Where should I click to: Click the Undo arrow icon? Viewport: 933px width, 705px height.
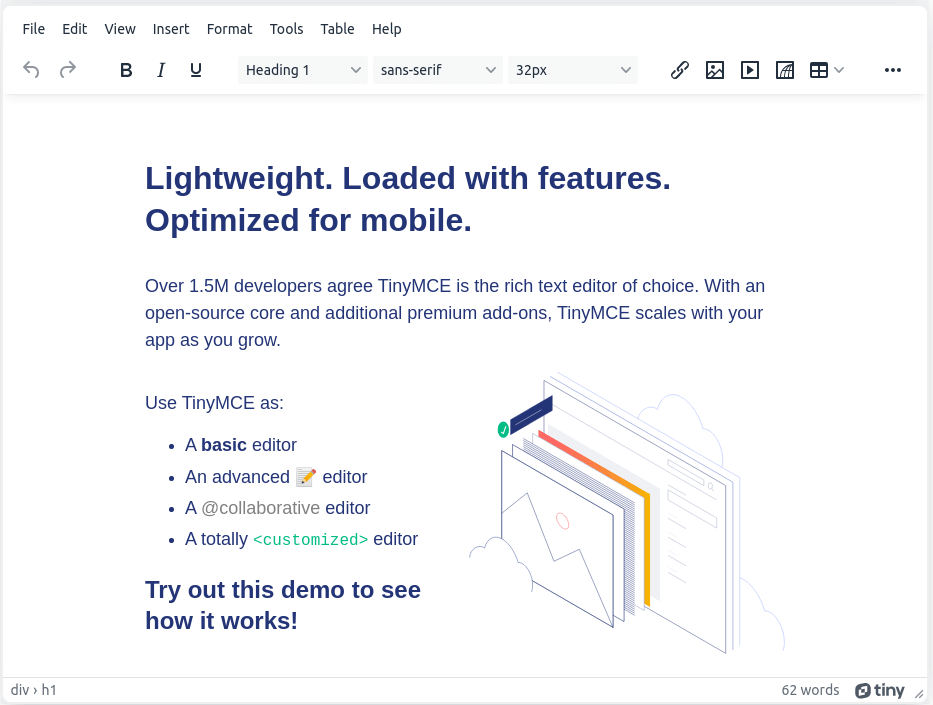click(31, 70)
